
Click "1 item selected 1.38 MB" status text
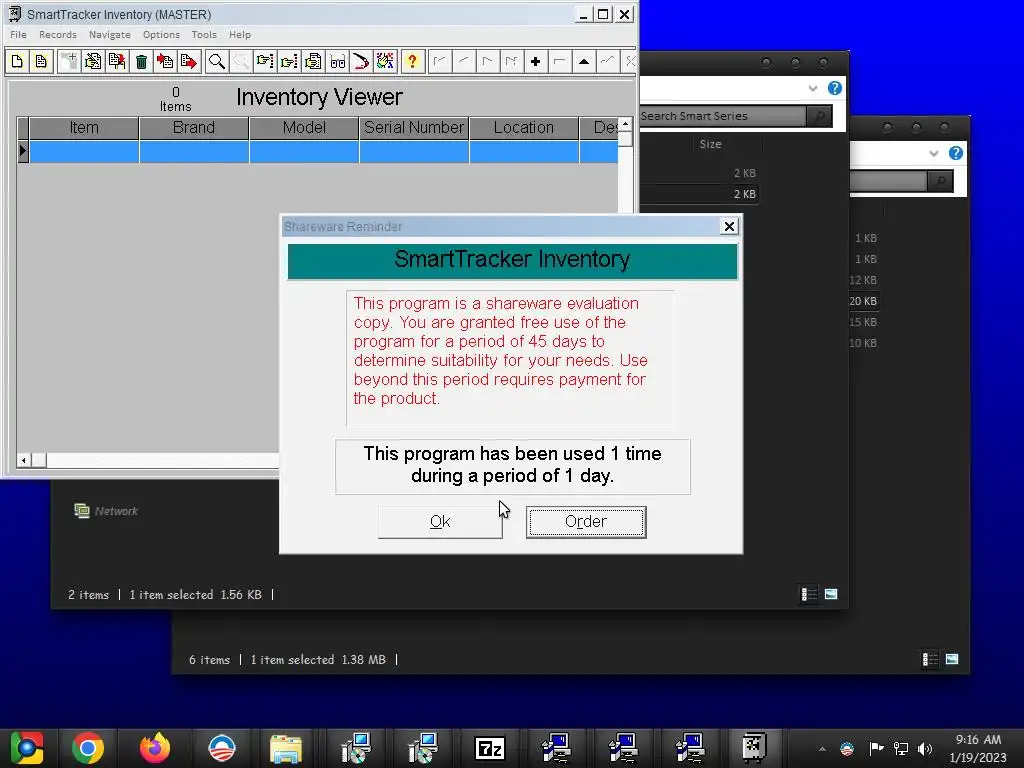click(318, 660)
